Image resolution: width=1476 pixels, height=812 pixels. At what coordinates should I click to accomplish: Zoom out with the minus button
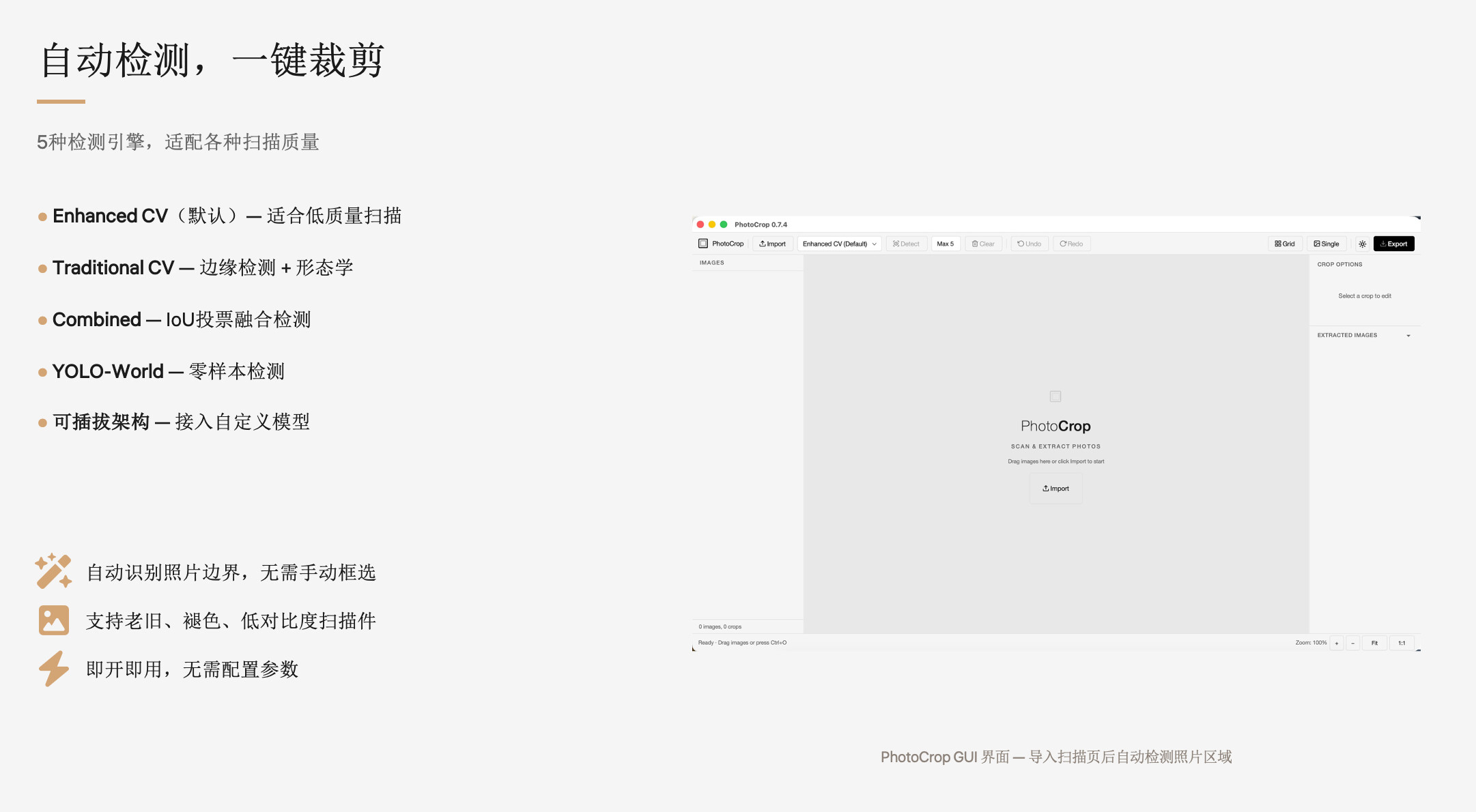coord(1352,643)
